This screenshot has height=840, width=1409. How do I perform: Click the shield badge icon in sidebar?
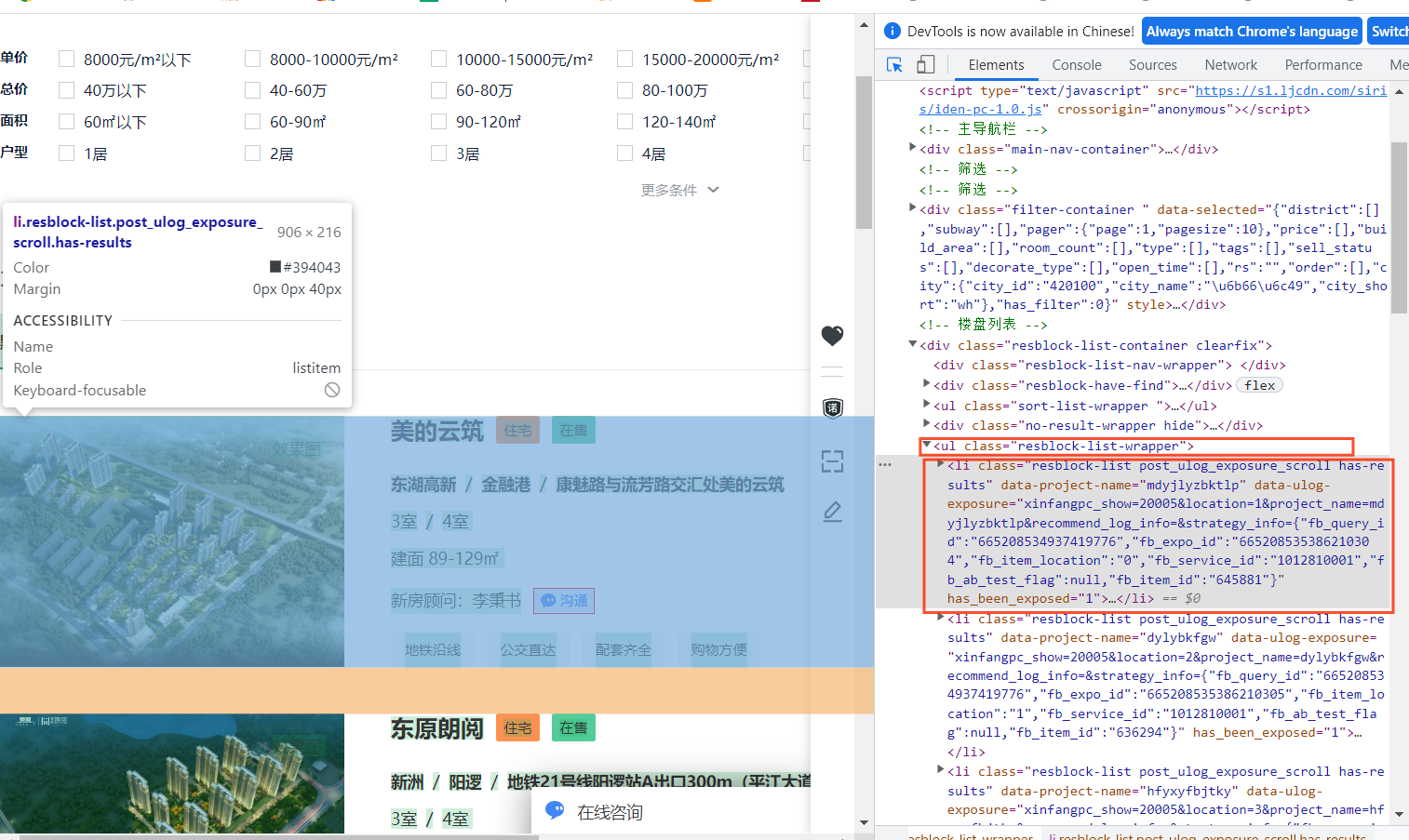(832, 407)
